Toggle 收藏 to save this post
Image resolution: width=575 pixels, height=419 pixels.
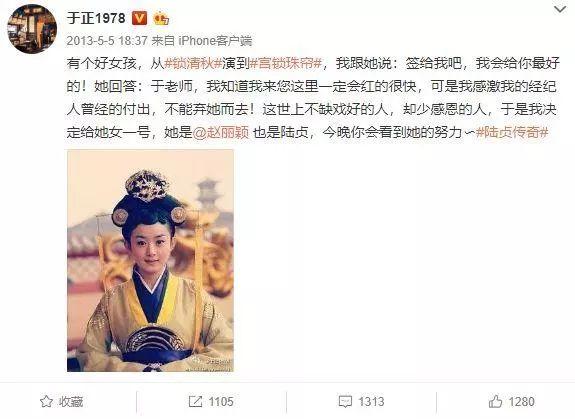[71, 402]
